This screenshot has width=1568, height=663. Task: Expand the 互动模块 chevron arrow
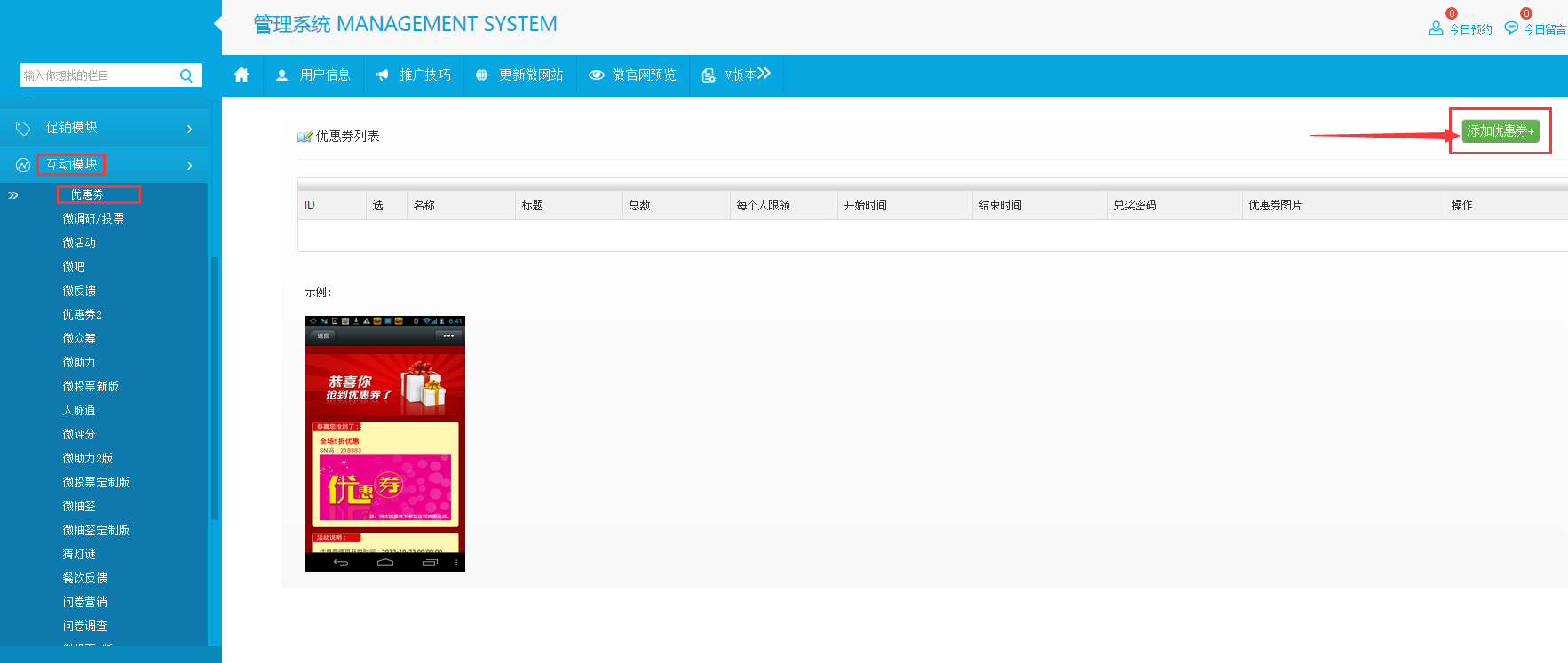point(189,165)
